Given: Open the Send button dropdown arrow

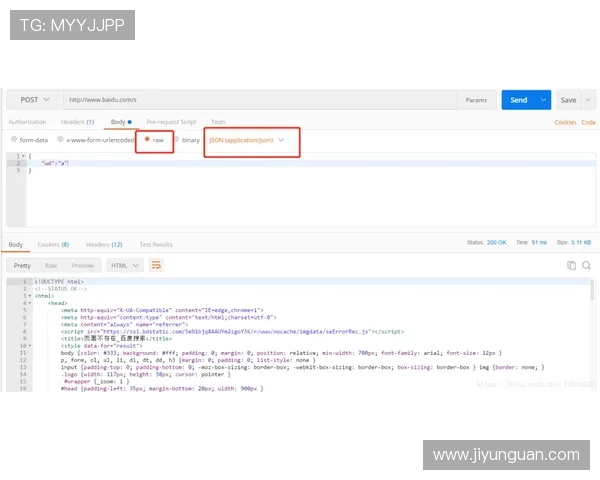Looking at the screenshot, I should 544,100.
